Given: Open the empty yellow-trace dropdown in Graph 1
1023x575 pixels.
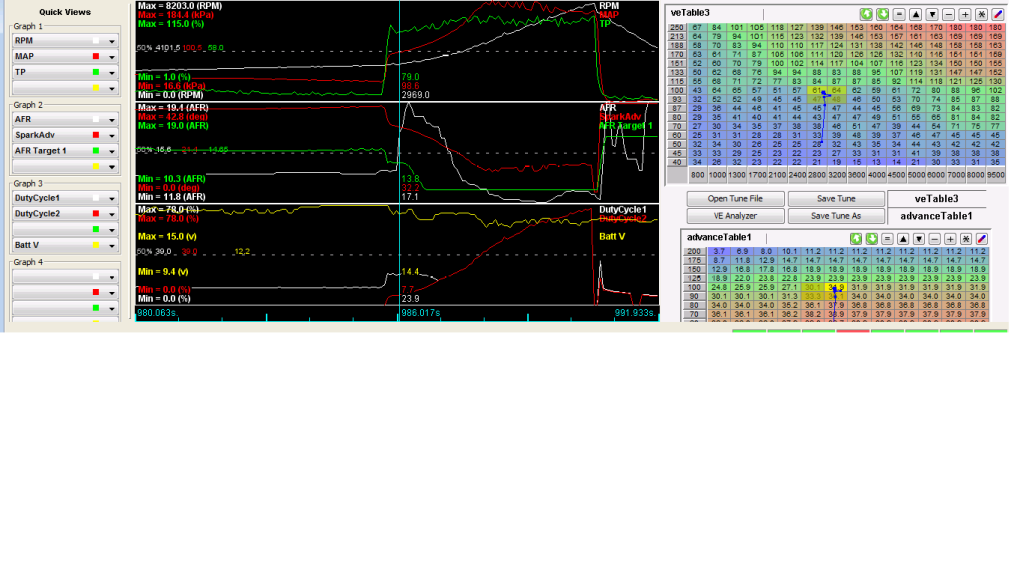Looking at the screenshot, I should 112,88.
